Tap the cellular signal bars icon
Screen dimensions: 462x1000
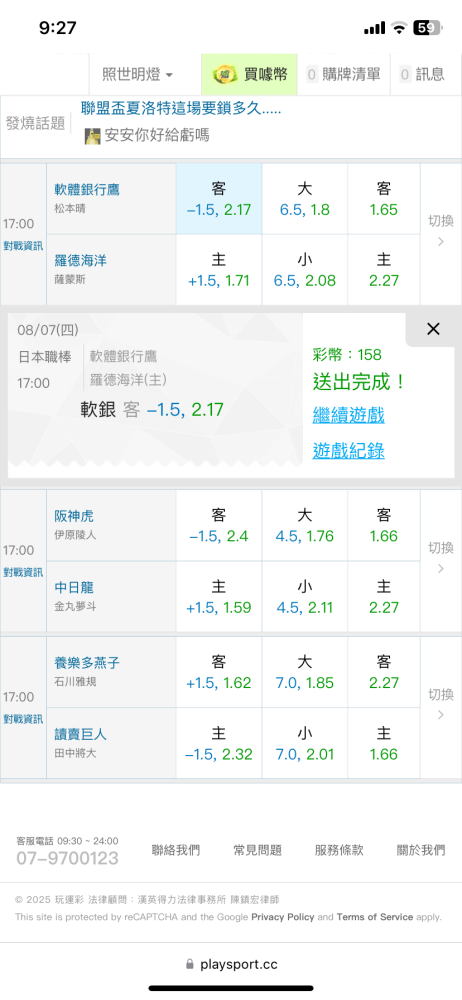click(x=375, y=28)
